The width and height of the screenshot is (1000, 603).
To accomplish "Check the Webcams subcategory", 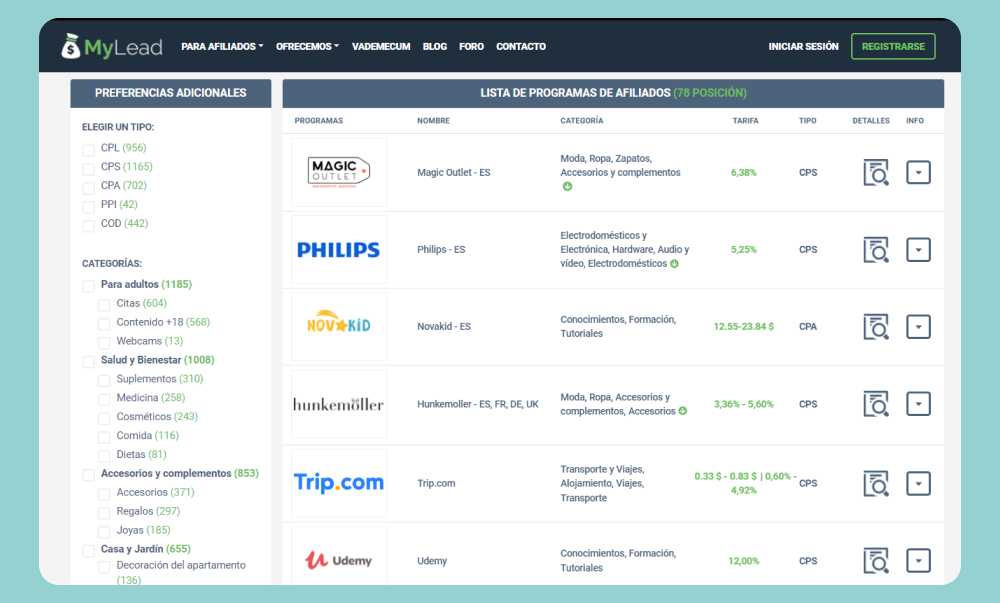I will point(104,343).
